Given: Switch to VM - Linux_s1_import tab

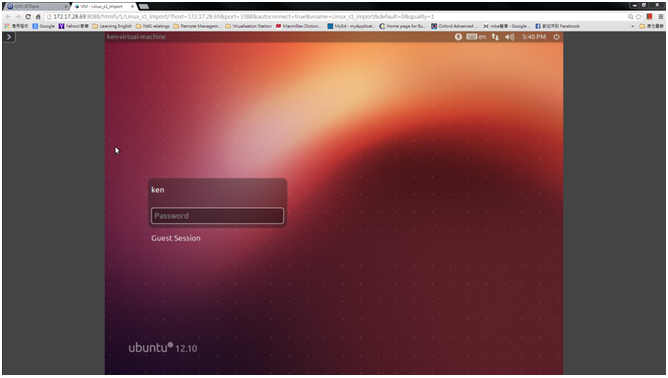Looking at the screenshot, I should pyautogui.click(x=104, y=6).
